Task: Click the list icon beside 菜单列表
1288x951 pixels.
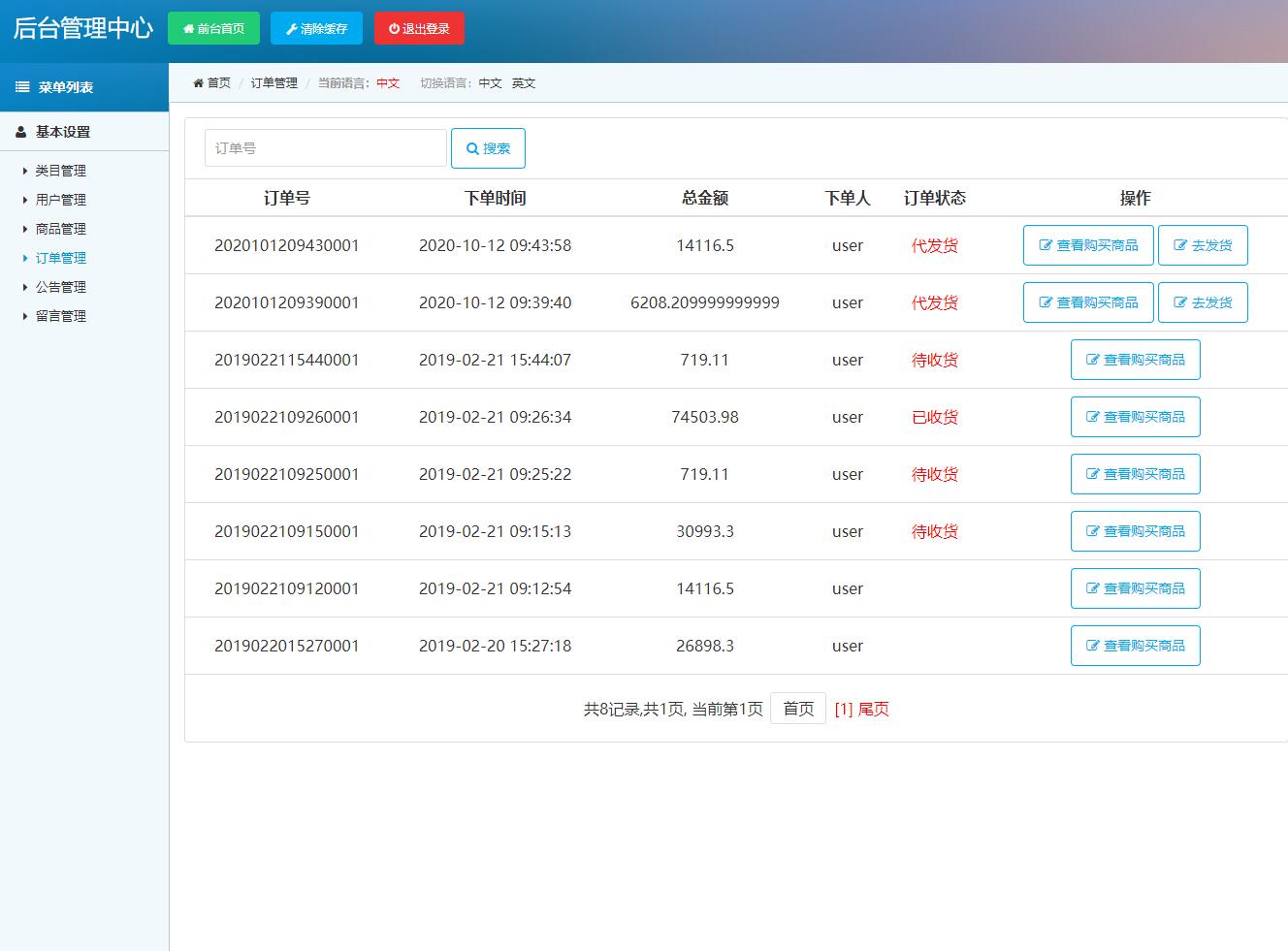Action: [22, 86]
